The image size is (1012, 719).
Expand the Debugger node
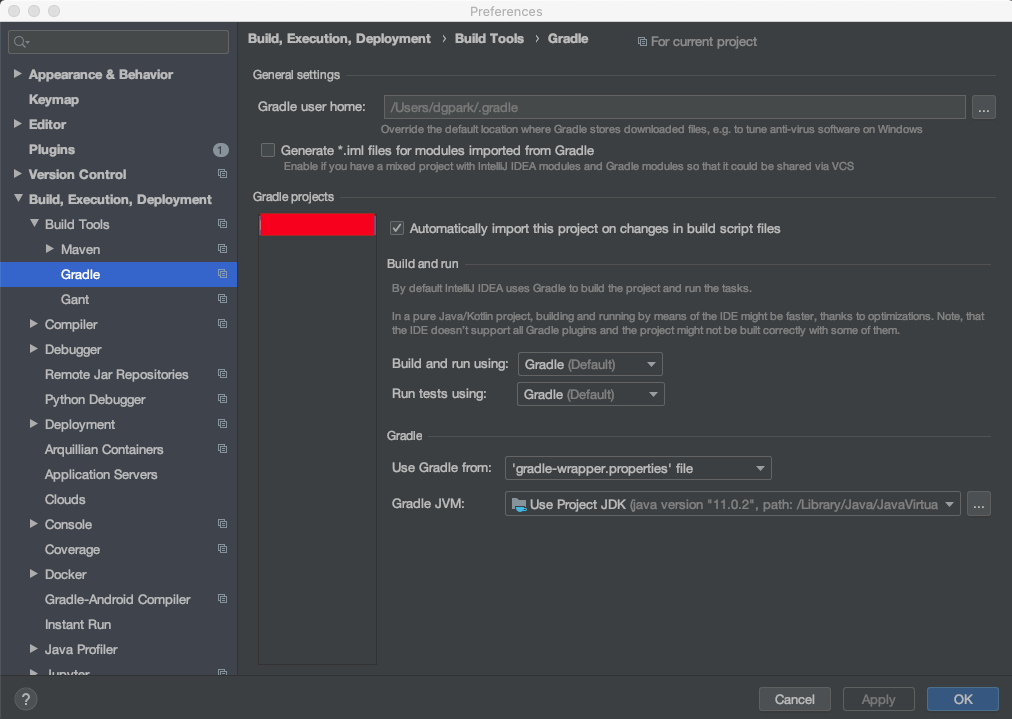[34, 349]
